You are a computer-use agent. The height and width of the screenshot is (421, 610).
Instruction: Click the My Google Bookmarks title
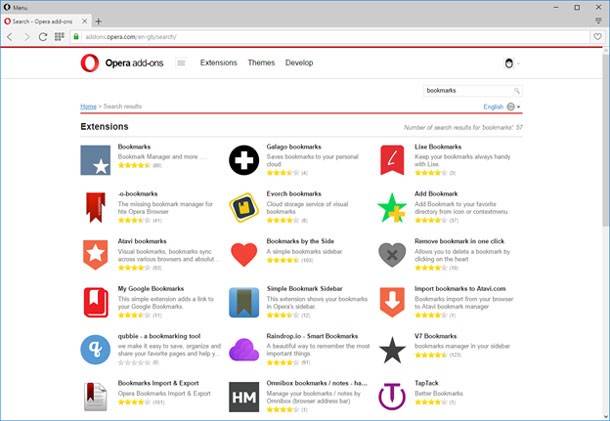151,288
